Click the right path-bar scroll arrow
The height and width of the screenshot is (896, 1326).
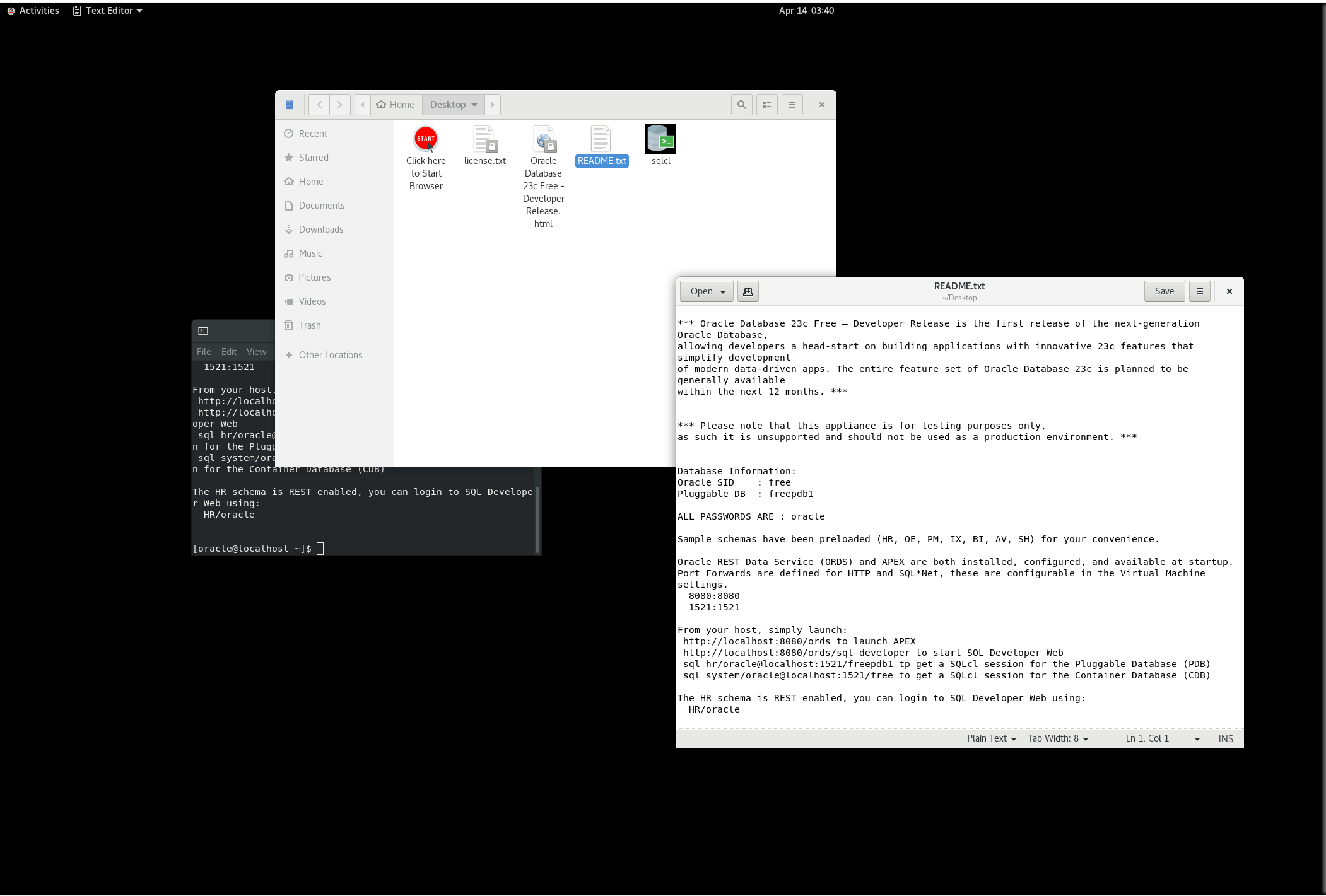493,105
